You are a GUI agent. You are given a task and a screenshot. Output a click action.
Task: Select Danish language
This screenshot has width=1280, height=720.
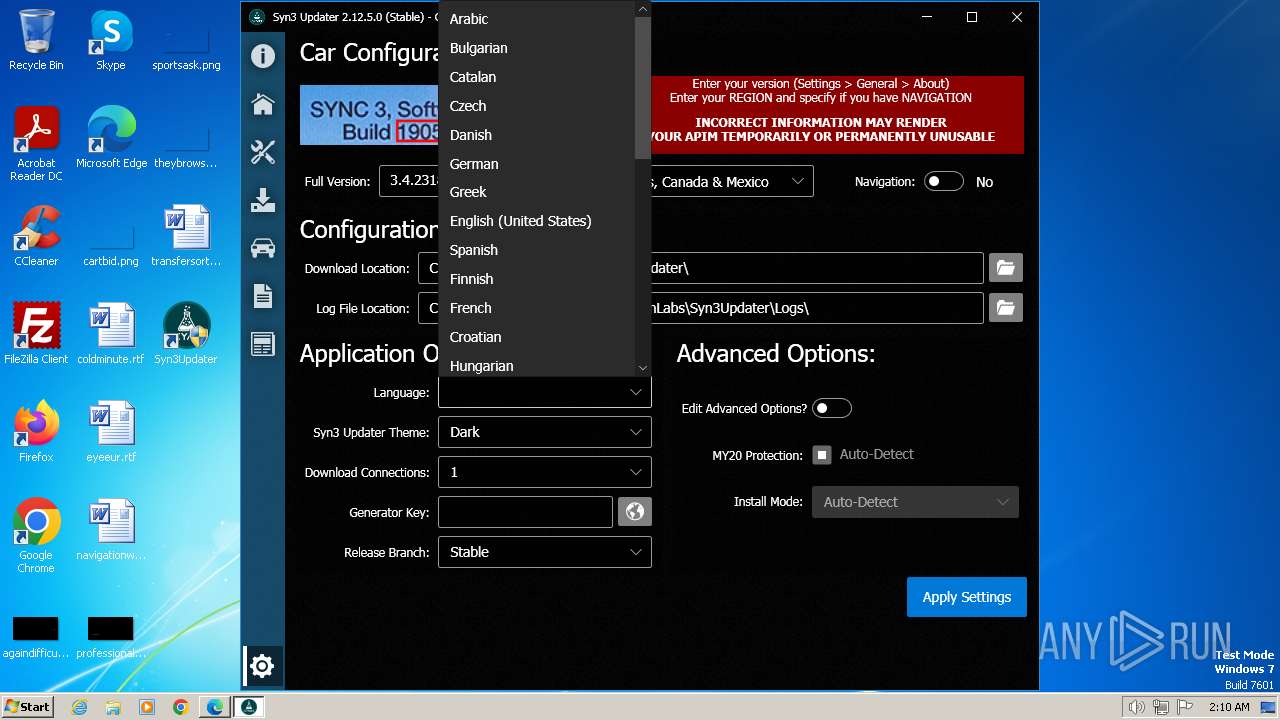coord(537,135)
